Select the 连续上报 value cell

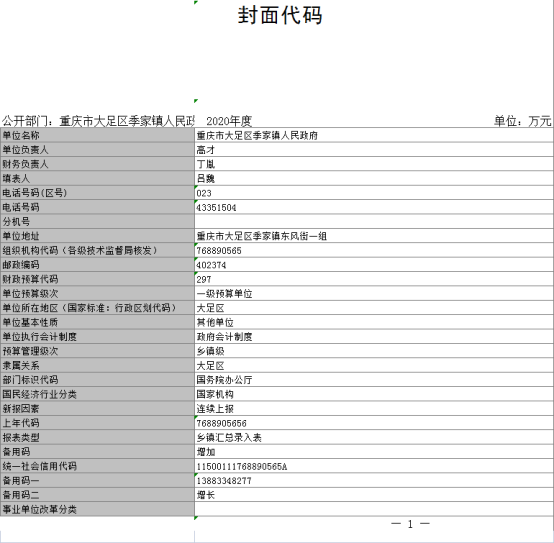(x=374, y=409)
